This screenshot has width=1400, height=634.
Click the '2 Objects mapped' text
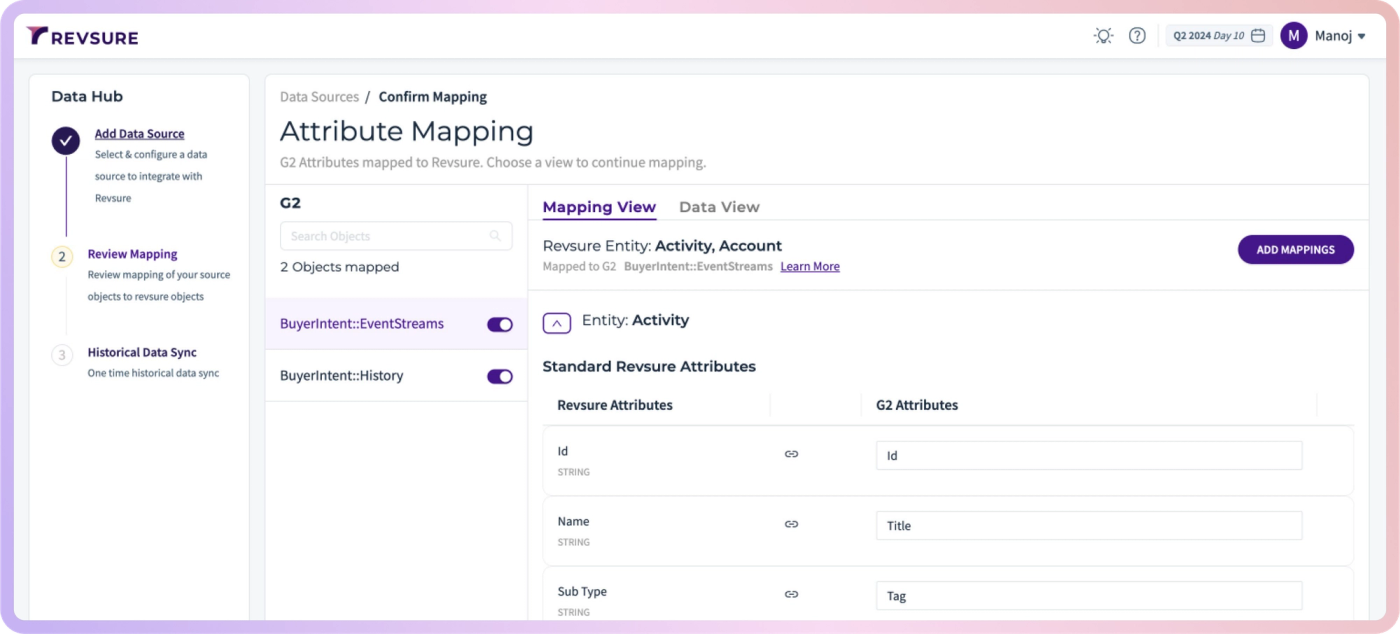point(339,267)
